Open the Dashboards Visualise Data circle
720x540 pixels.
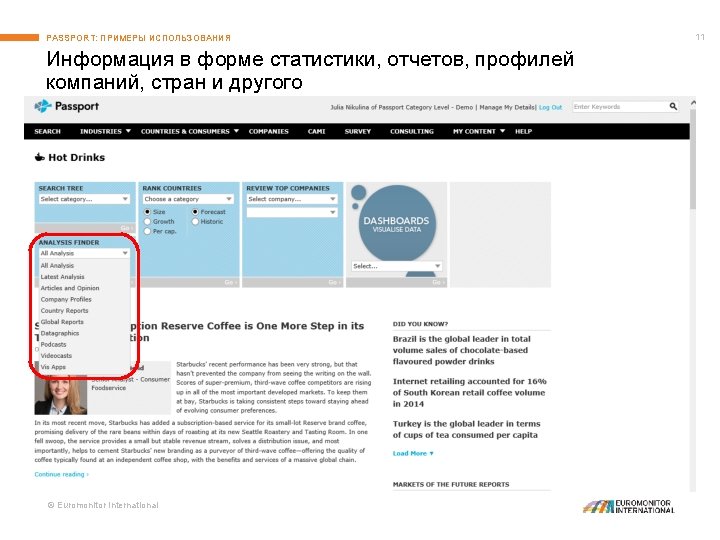(x=396, y=223)
